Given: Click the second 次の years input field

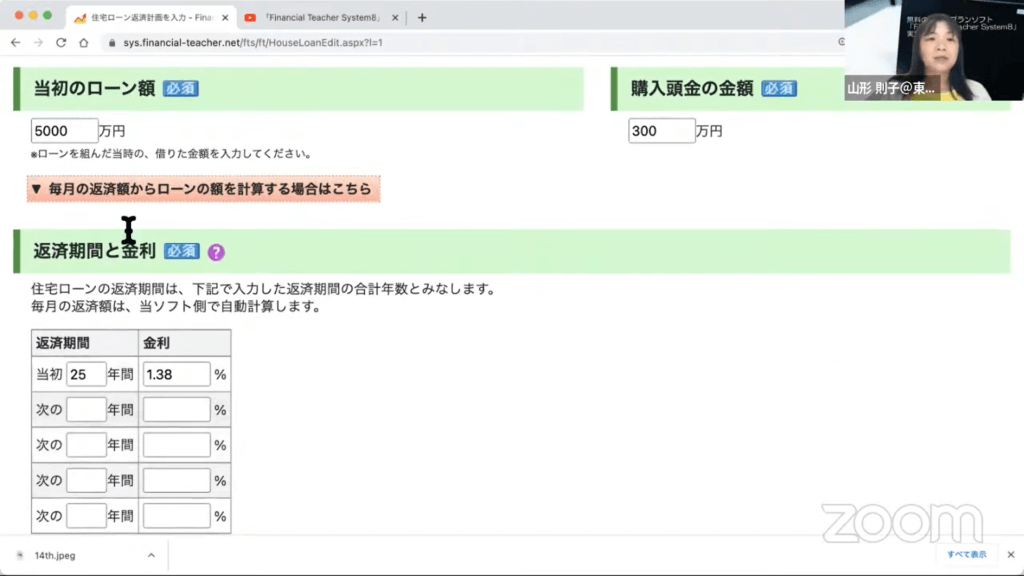Looking at the screenshot, I should pyautogui.click(x=86, y=445).
